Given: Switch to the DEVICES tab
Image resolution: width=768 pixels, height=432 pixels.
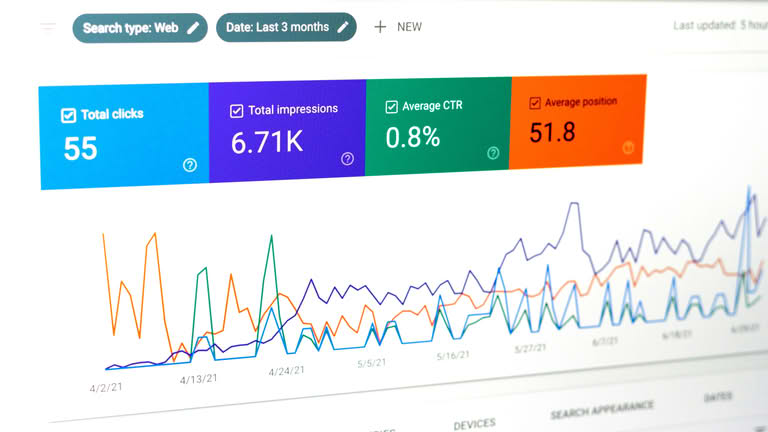Looking at the screenshot, I should pyautogui.click(x=474, y=424).
